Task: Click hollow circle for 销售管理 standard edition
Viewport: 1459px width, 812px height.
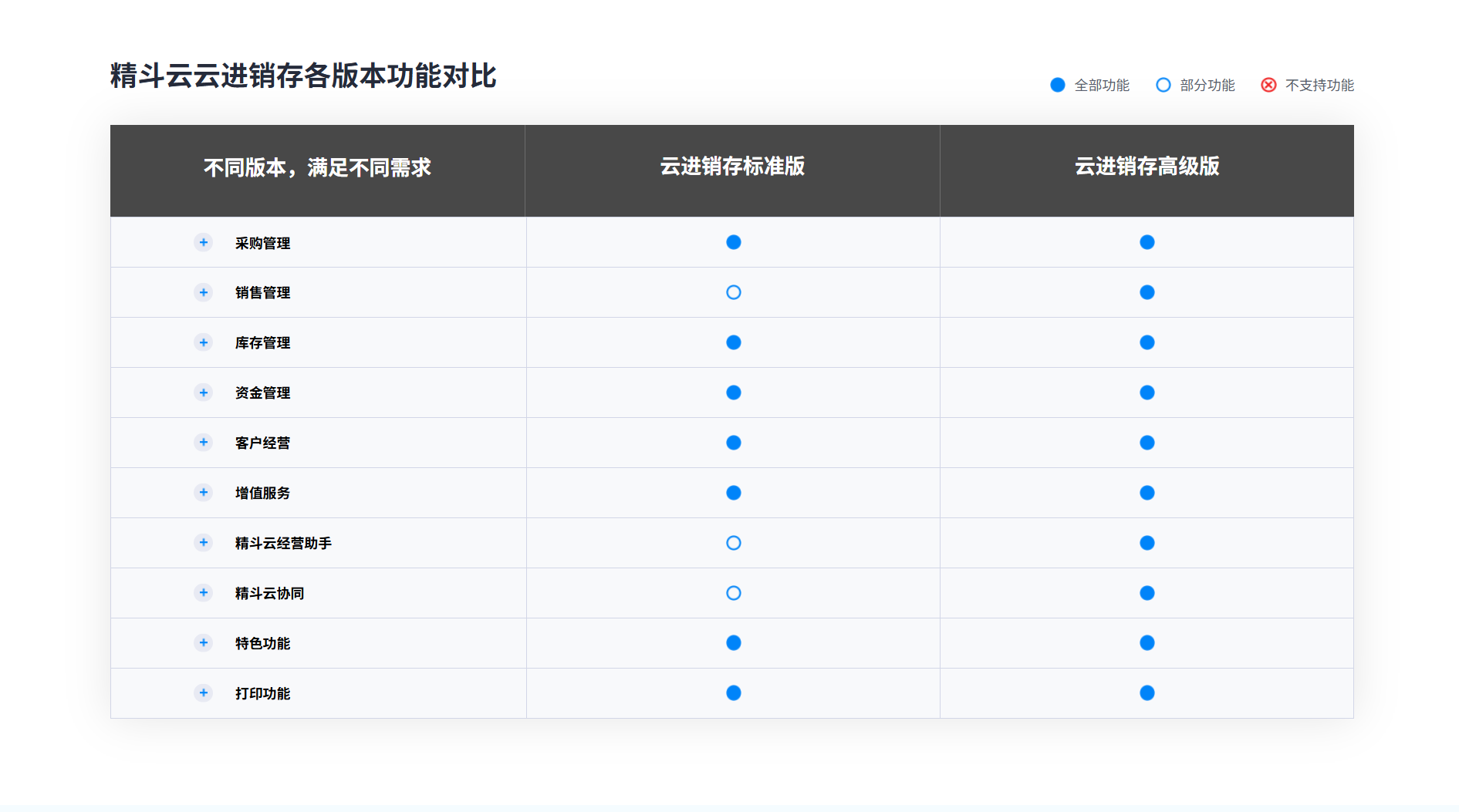Action: [x=734, y=292]
